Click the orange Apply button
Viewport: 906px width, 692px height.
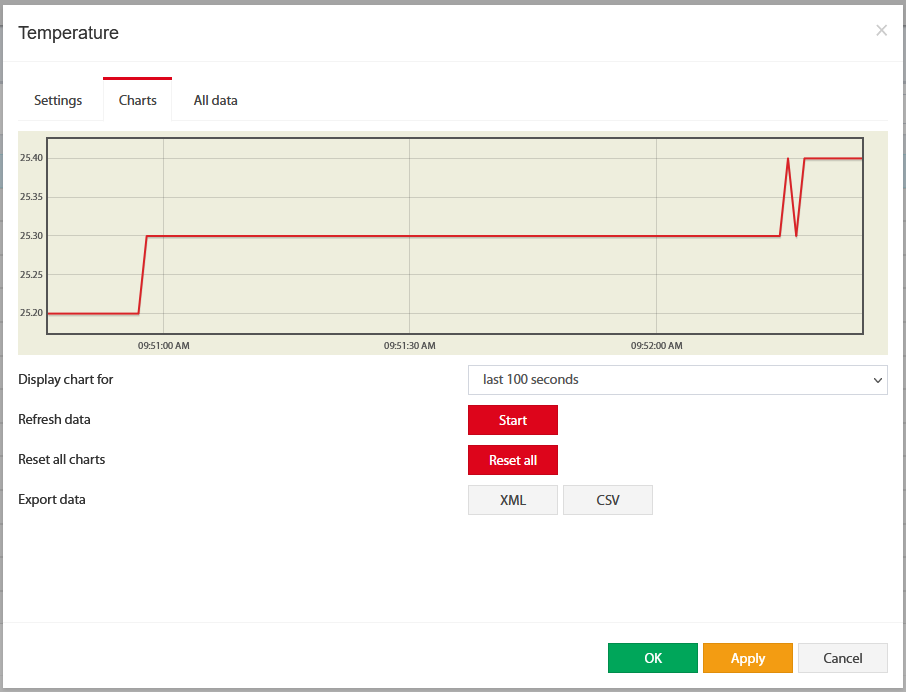(748, 658)
